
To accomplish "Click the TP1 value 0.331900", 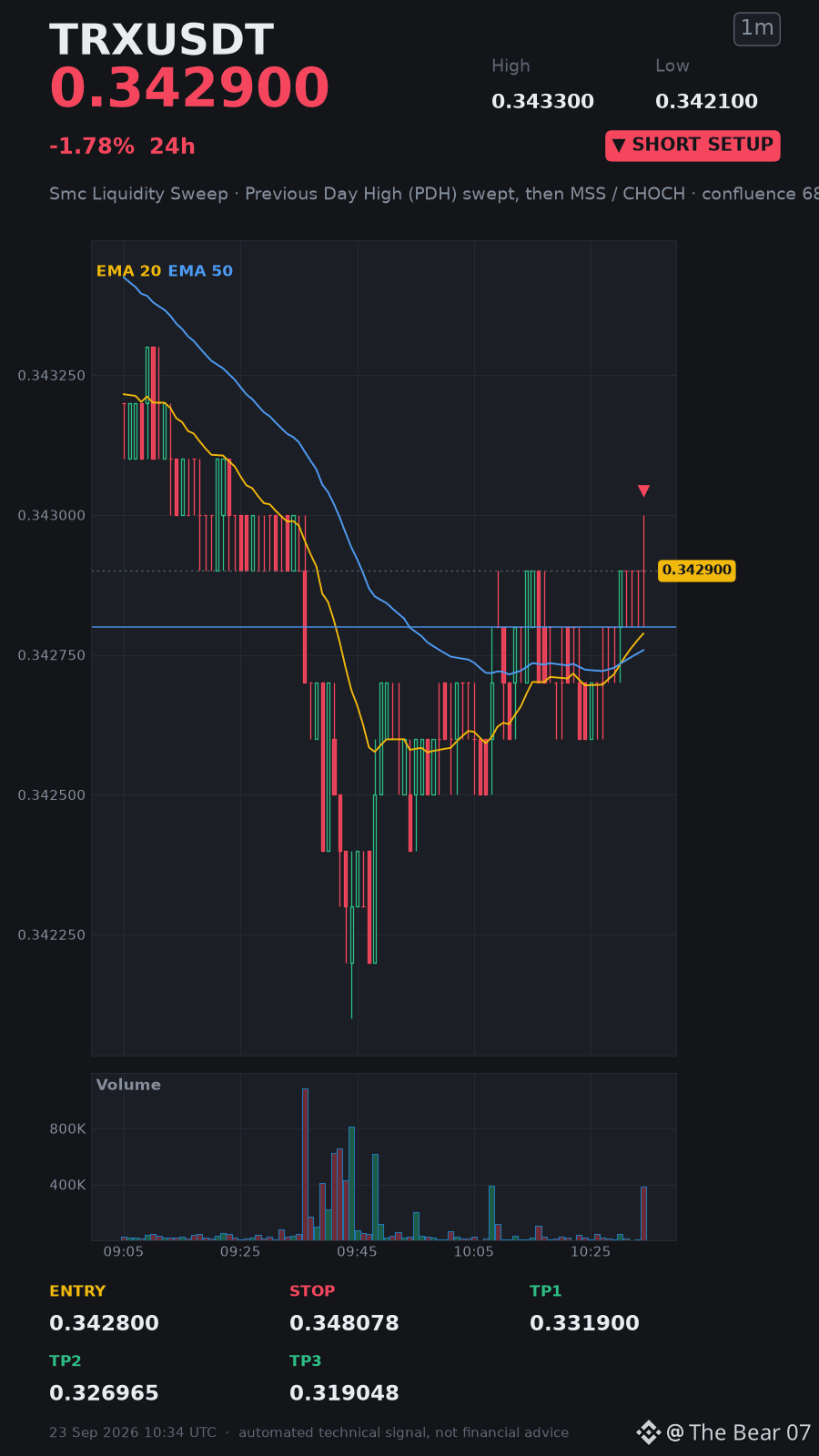I will [584, 1323].
